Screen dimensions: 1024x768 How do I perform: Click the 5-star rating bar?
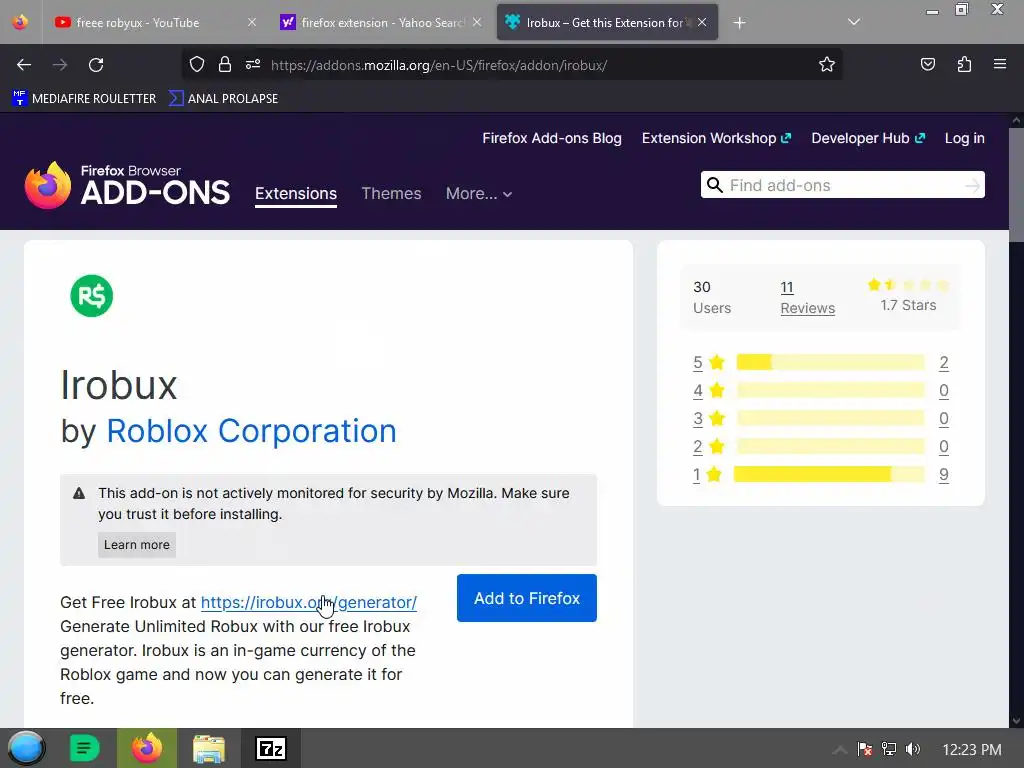click(831, 362)
